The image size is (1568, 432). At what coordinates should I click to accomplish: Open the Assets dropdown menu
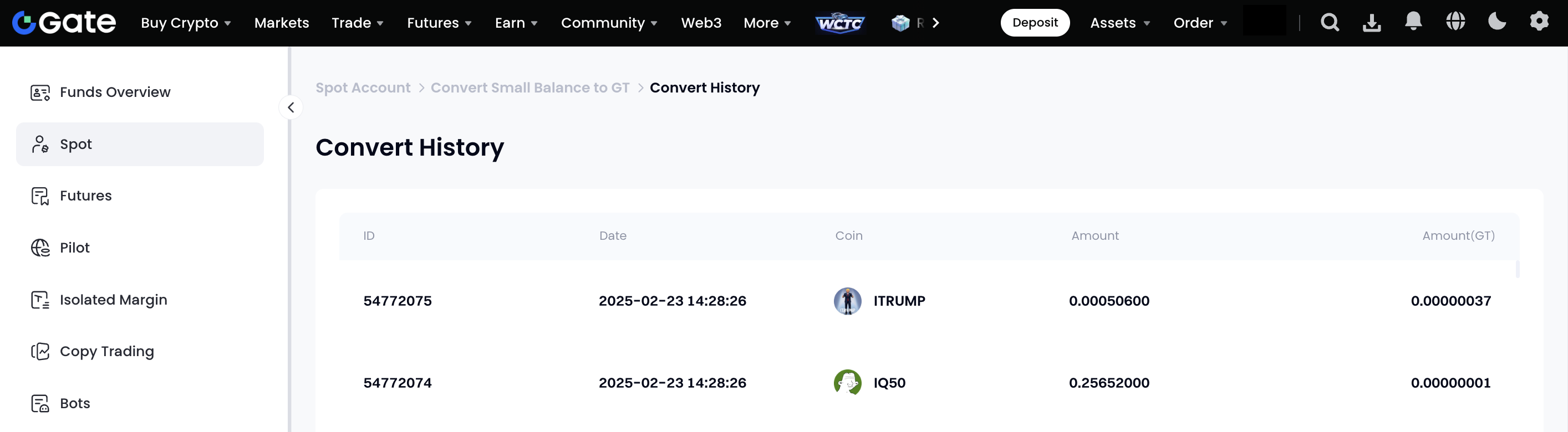click(x=1119, y=23)
